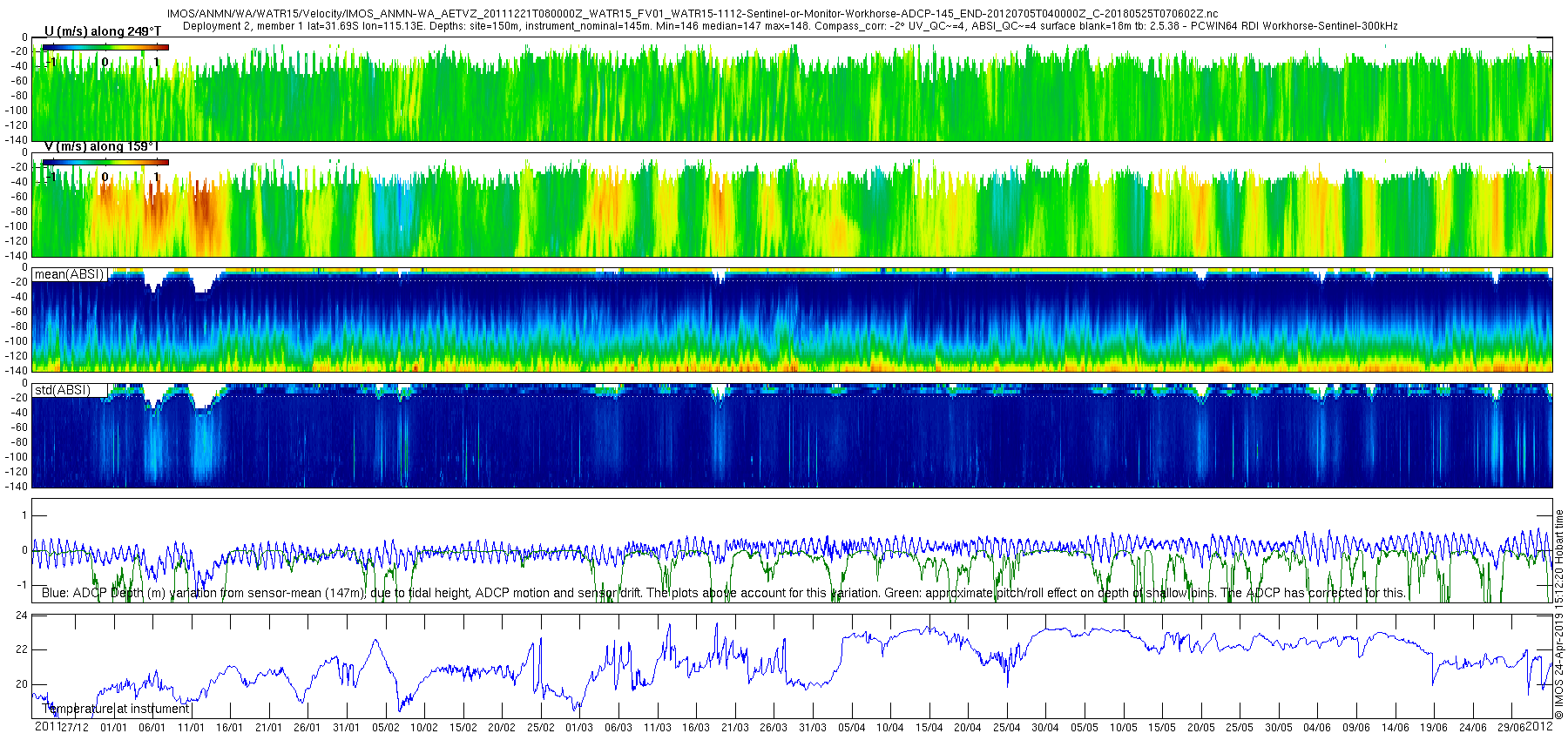The height and width of the screenshot is (740, 1568).
Task: Click the 24 tick on temperature axis
Action: coord(22,616)
